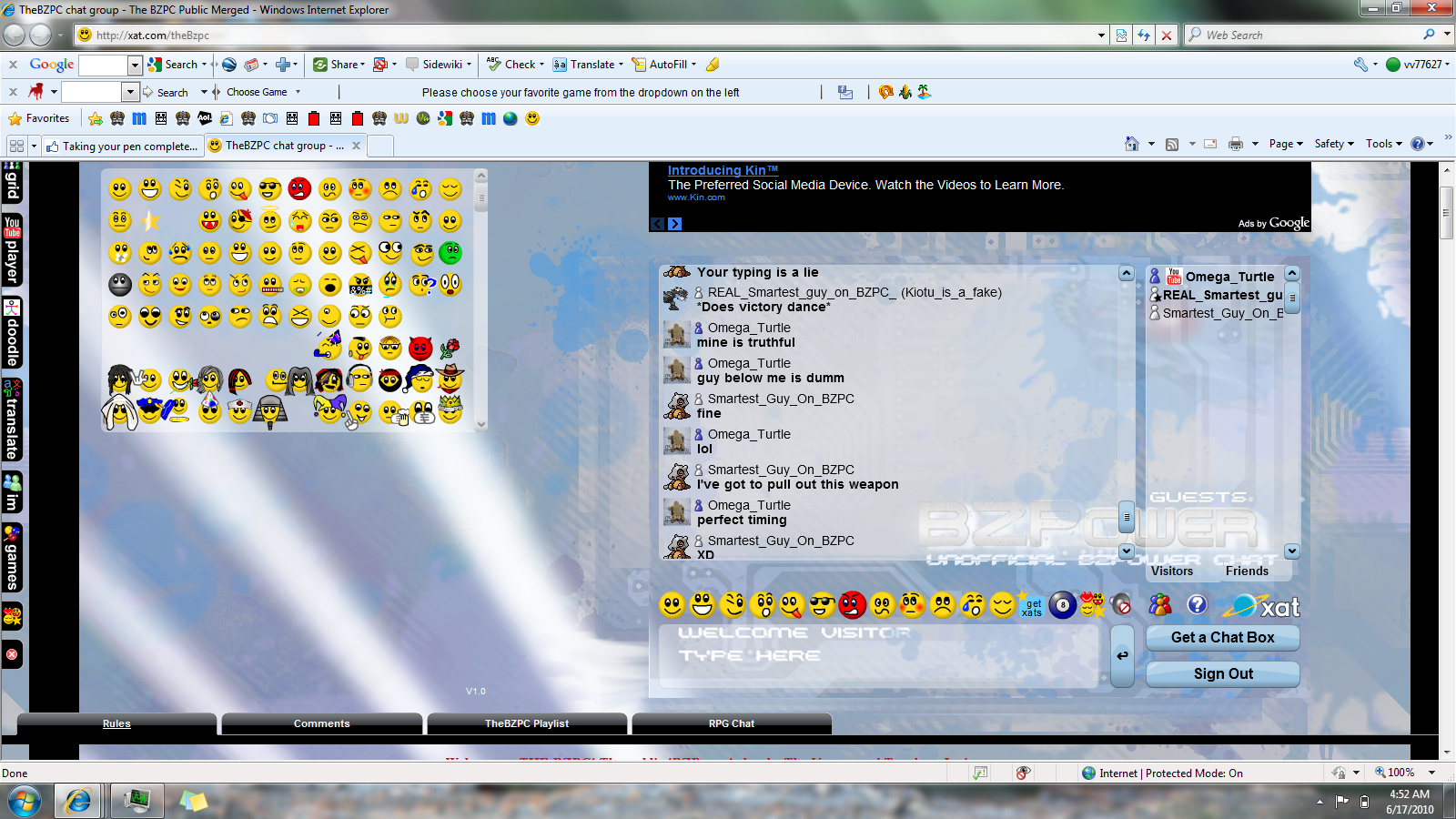Open the Windows Start button
This screenshot has height=819, width=1456.
pos(25,802)
